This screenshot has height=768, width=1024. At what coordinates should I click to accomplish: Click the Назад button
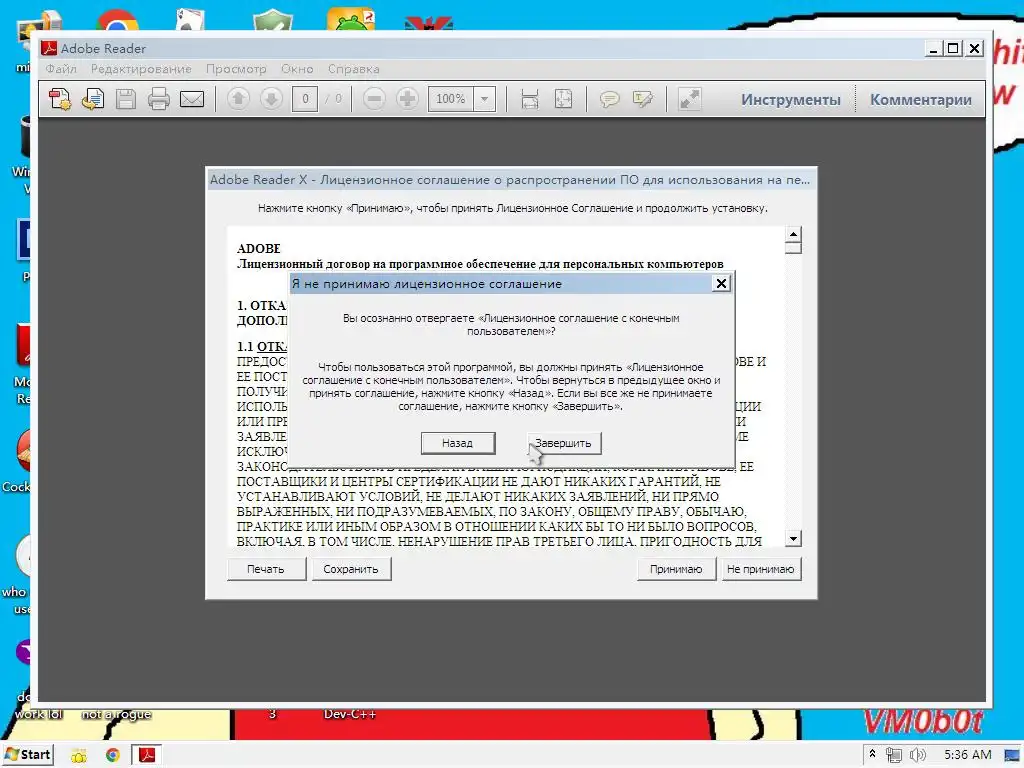tap(458, 443)
